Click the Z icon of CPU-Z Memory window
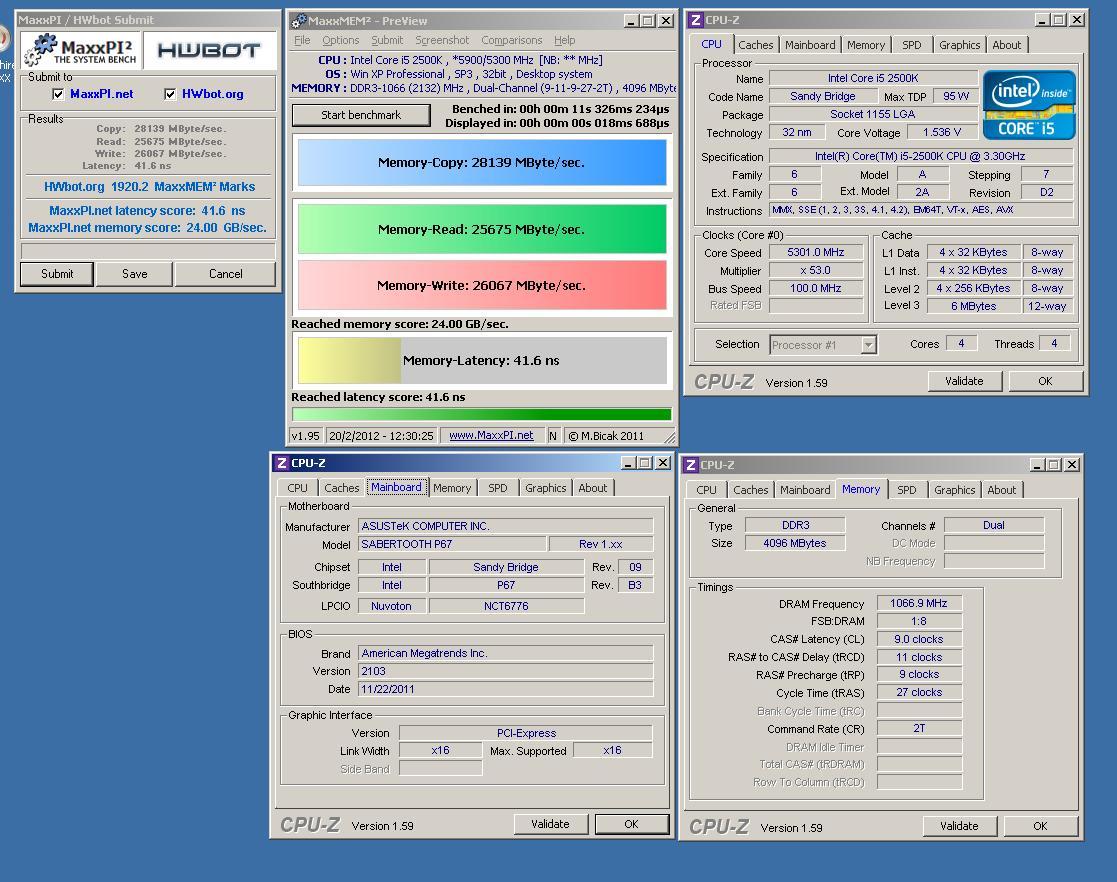This screenshot has height=882, width=1117. 690,465
